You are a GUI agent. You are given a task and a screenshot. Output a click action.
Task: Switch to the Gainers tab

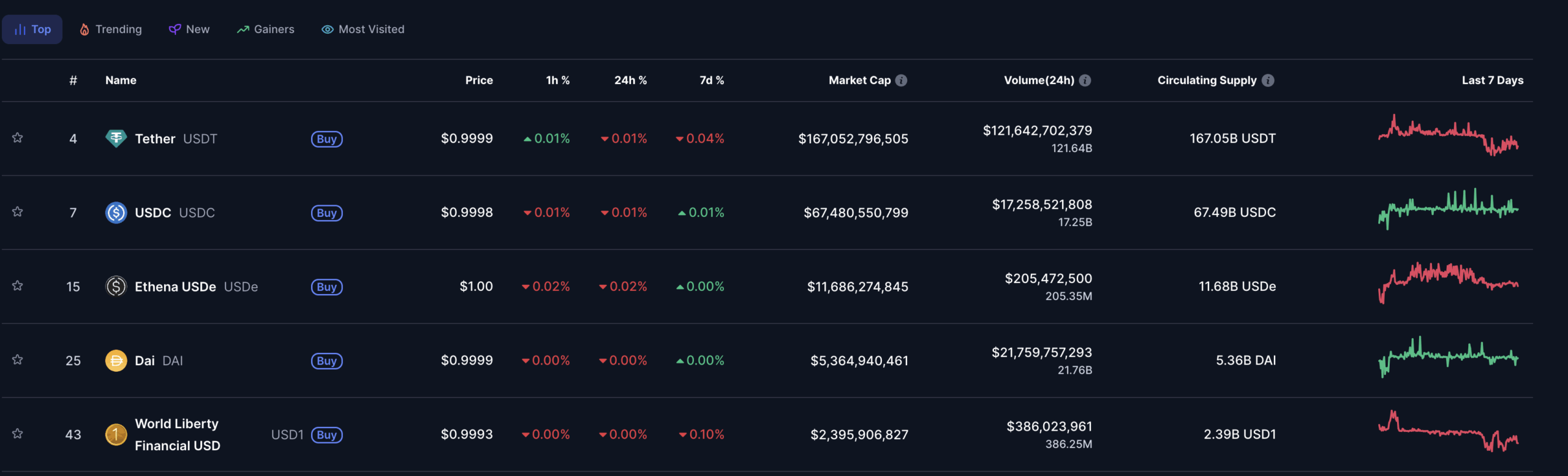[x=265, y=29]
